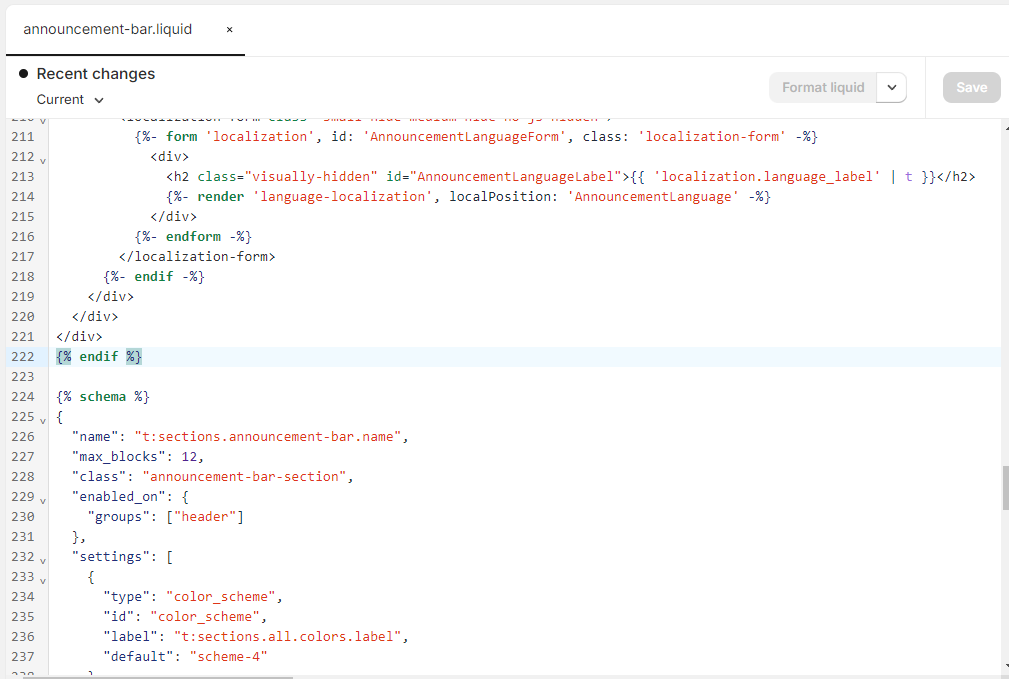Click the vertical scrollbar thumb
The width and height of the screenshot is (1009, 679).
1003,488
